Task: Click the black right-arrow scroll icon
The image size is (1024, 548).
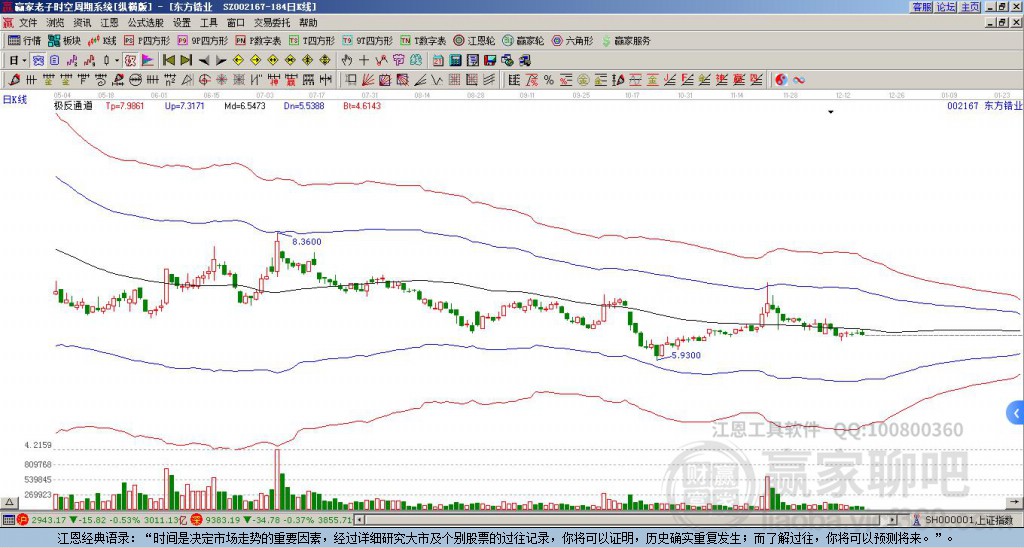Action: coord(221,61)
